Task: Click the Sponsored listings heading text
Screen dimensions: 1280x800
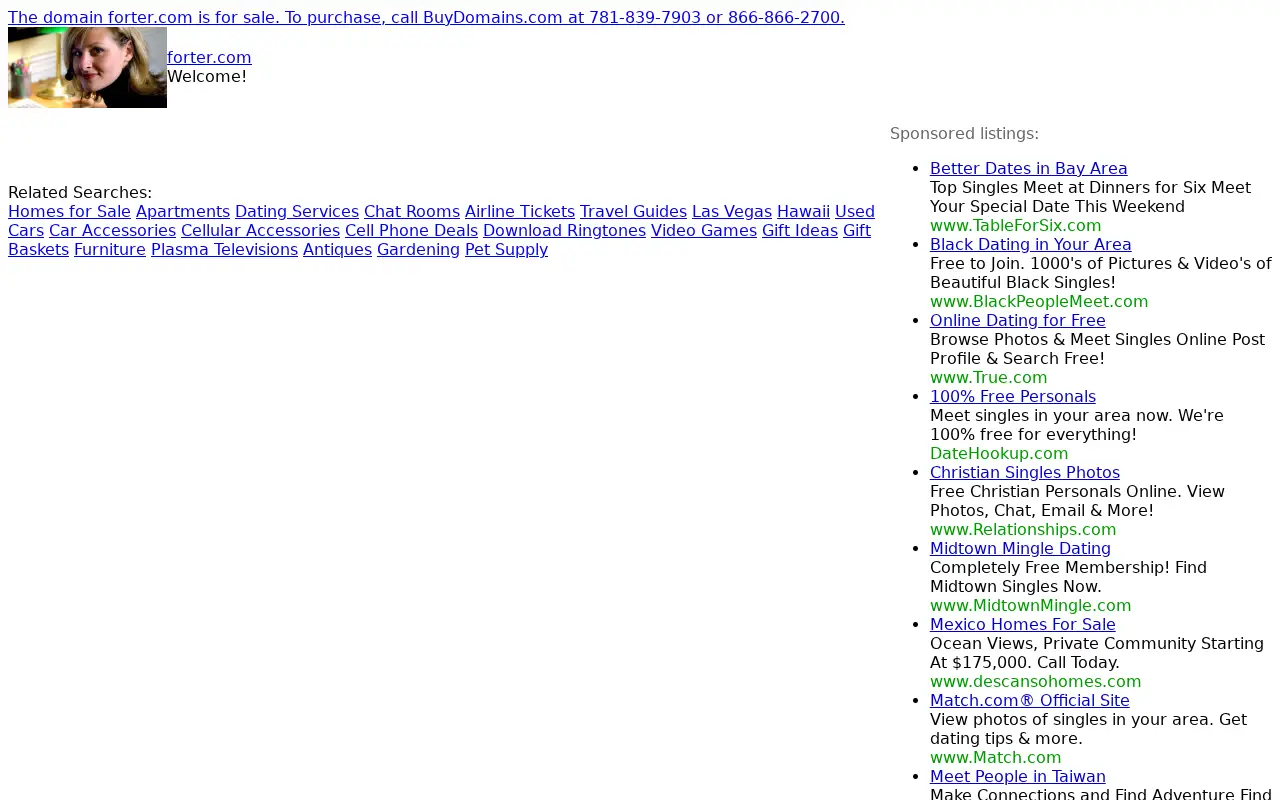Action: pos(964,133)
